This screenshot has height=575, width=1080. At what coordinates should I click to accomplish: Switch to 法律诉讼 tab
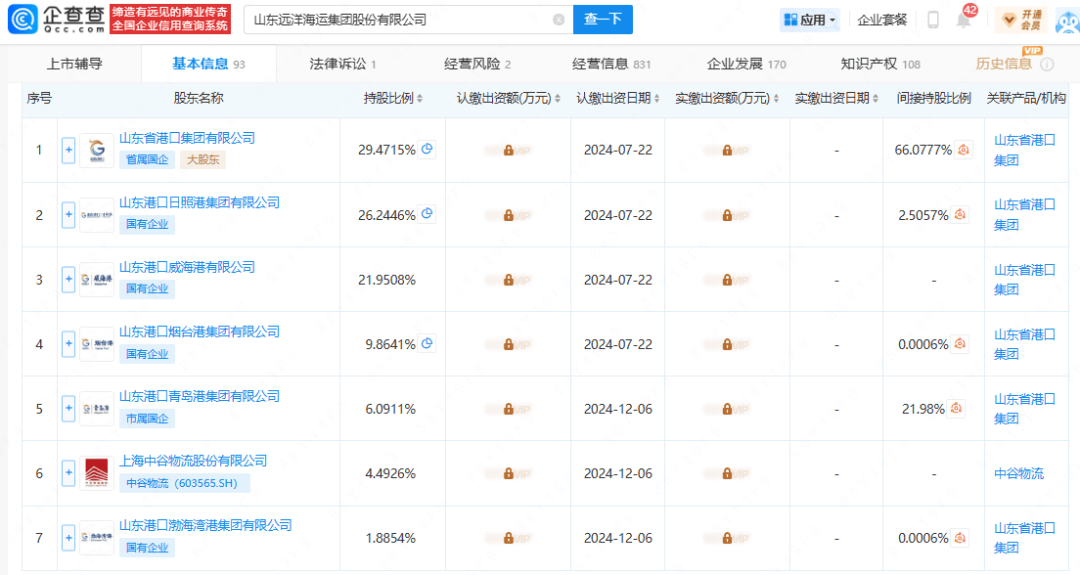pyautogui.click(x=342, y=64)
